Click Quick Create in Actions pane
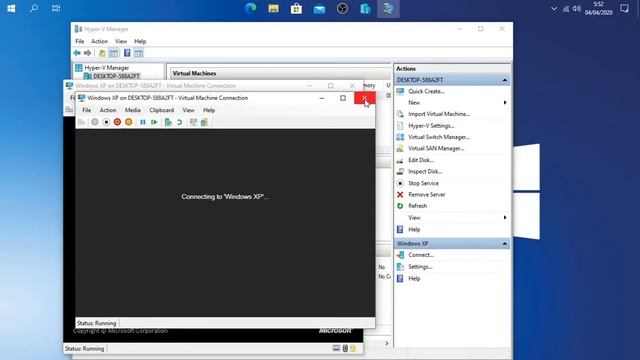Viewport: 640px width, 360px height. [426, 91]
